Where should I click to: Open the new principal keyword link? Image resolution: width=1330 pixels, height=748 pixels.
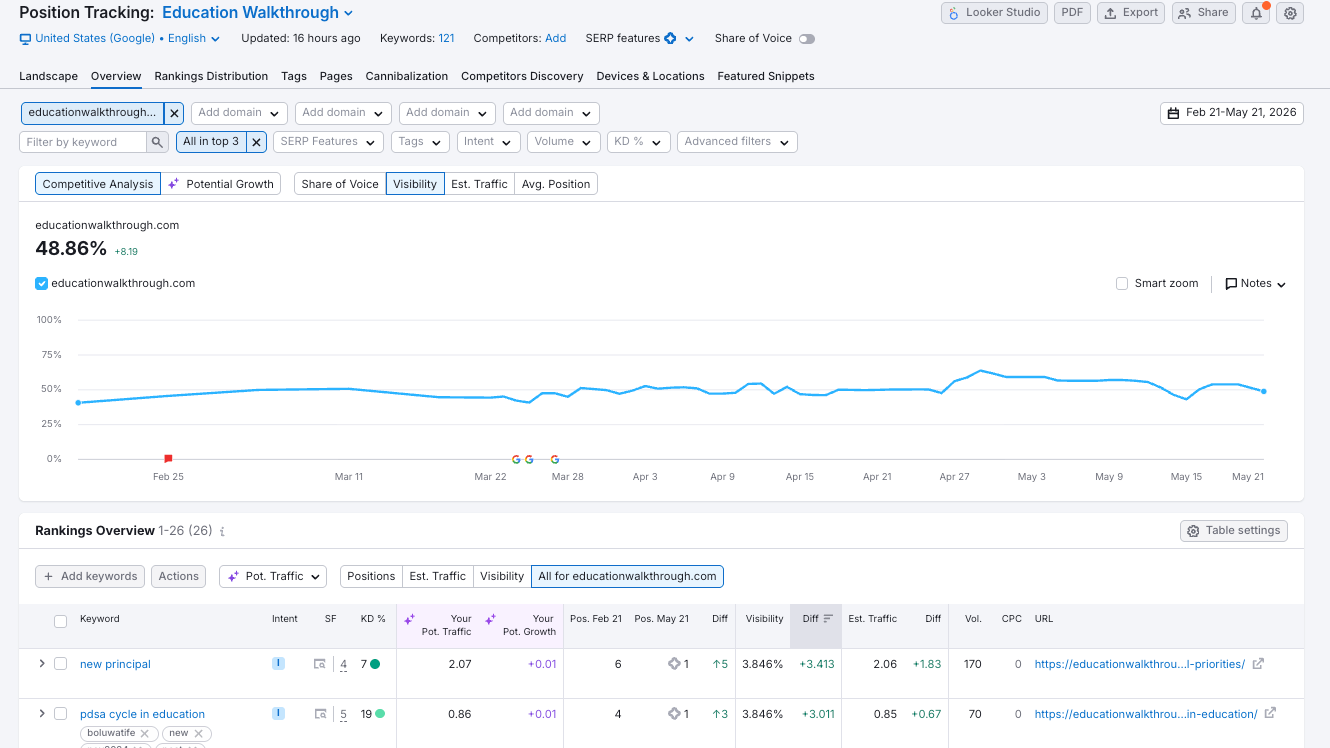point(115,664)
